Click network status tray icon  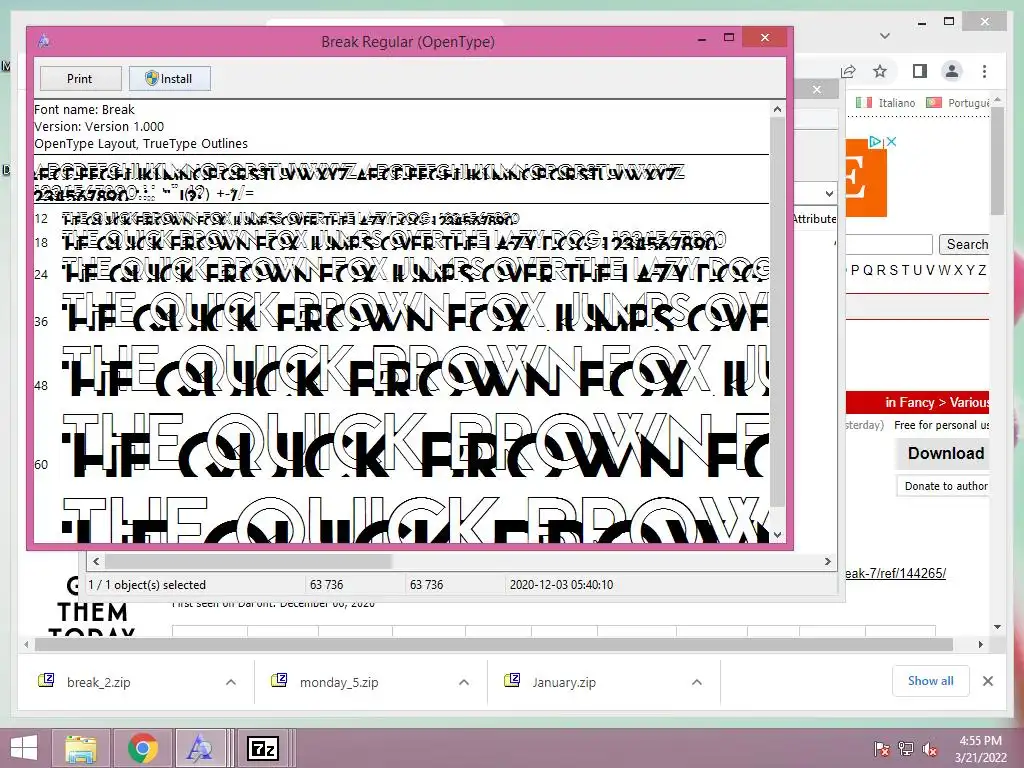(906, 749)
